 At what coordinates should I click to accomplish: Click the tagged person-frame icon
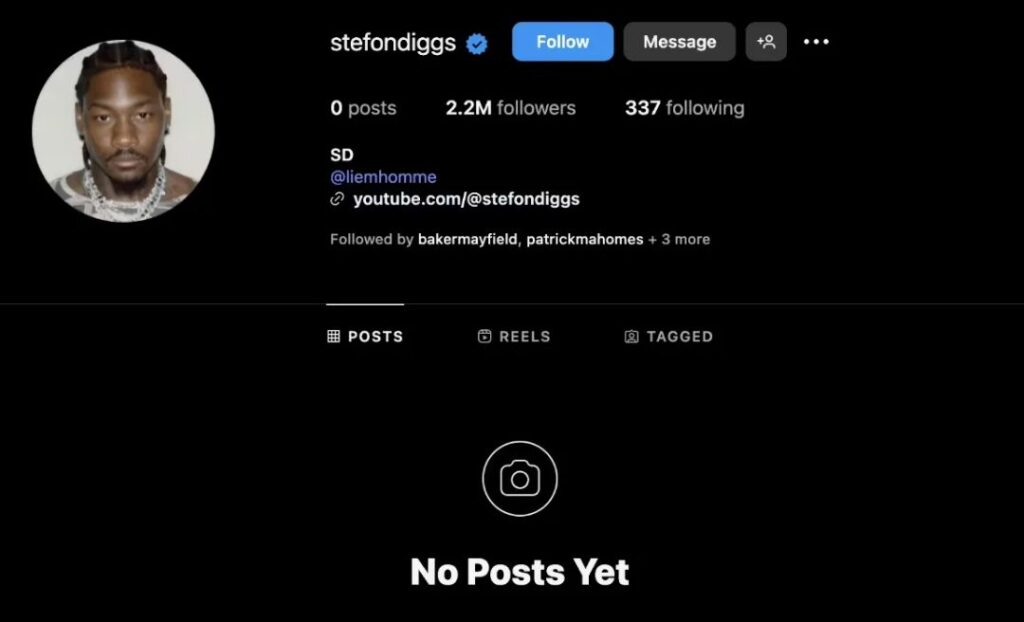click(632, 336)
